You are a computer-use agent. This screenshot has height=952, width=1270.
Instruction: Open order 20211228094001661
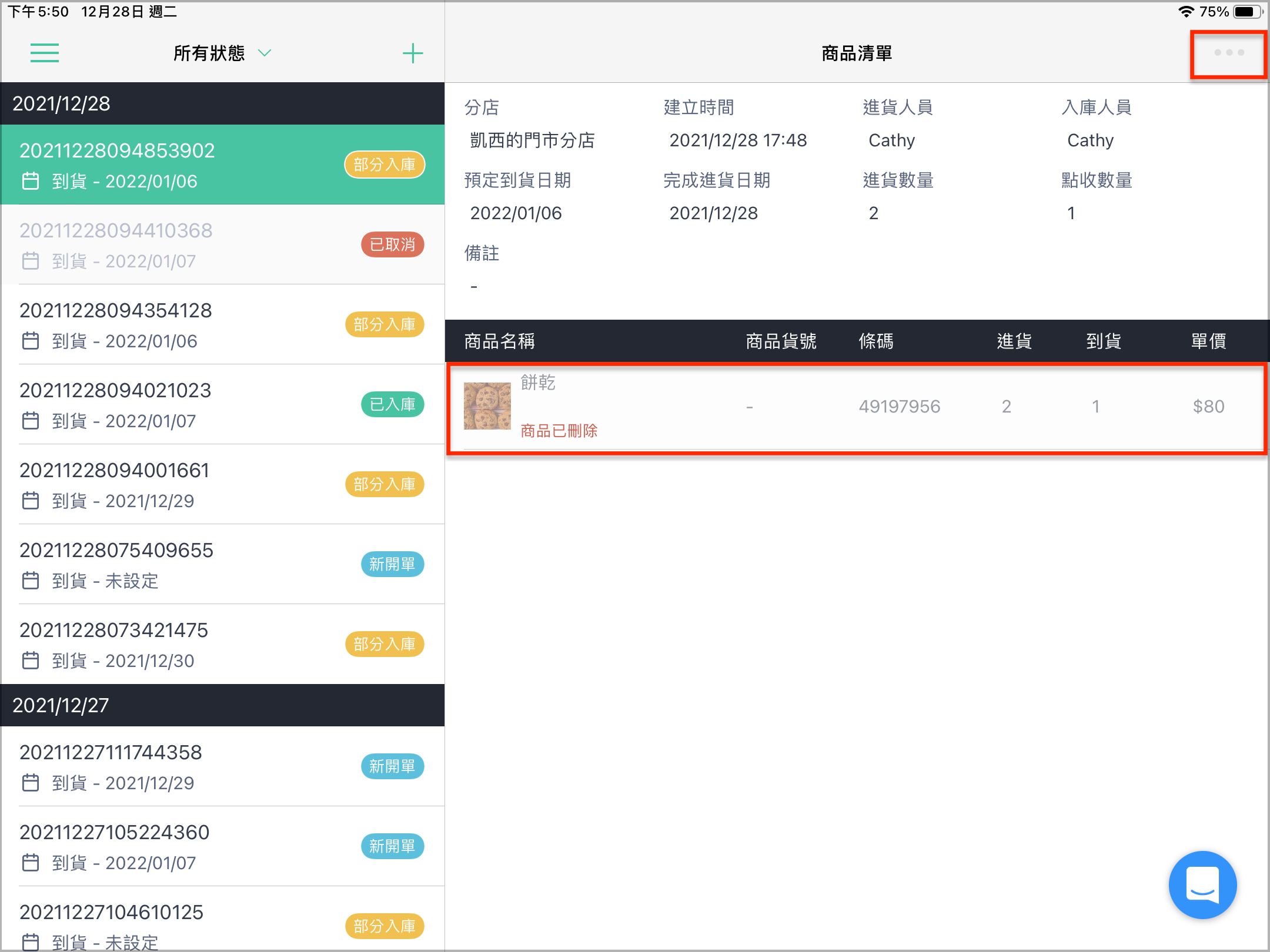point(223,484)
